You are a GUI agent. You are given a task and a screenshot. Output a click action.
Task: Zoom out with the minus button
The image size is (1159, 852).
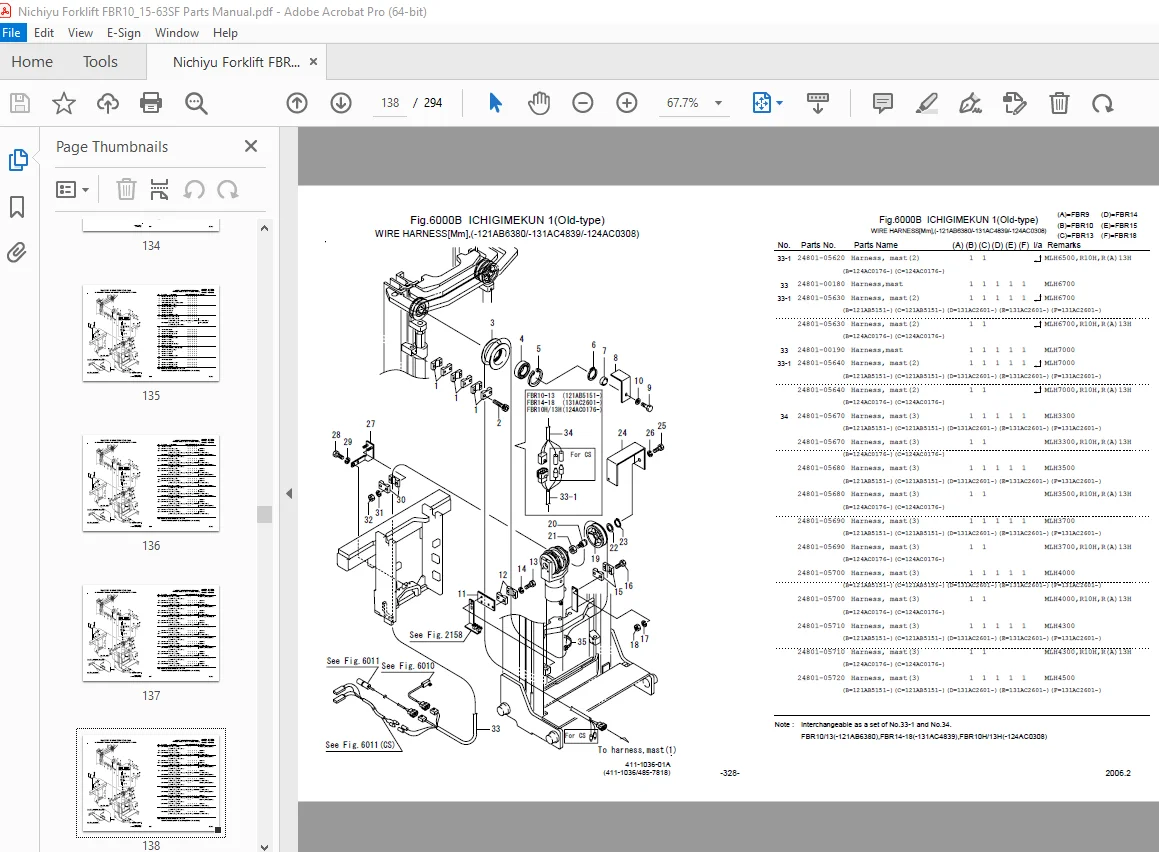point(582,103)
